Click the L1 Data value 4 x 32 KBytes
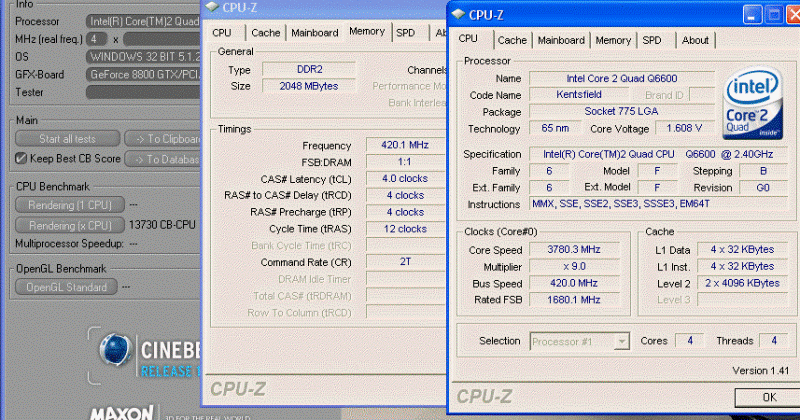Screen dimensions: 800x420 [742, 250]
